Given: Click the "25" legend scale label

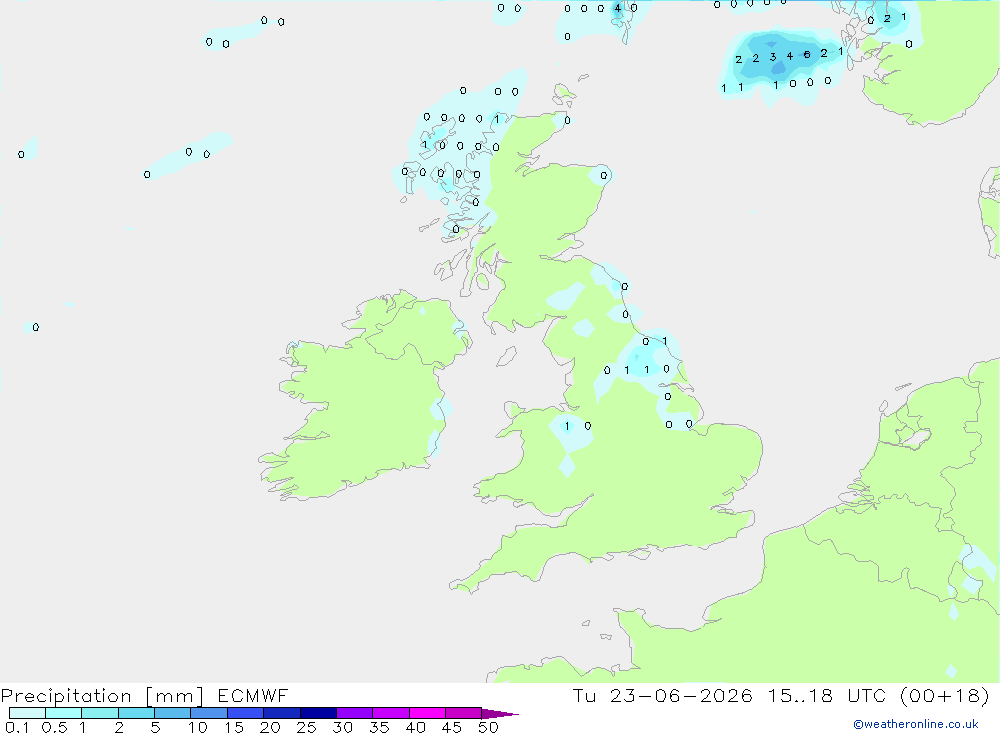Looking at the screenshot, I should [306, 727].
